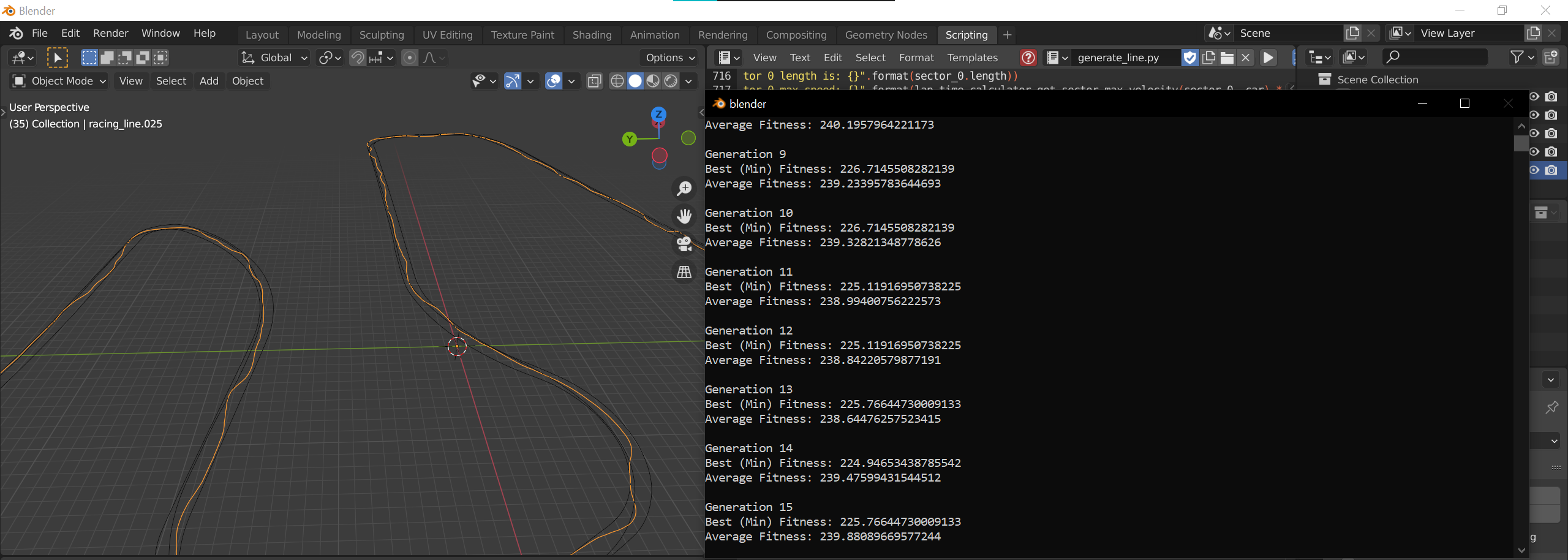The height and width of the screenshot is (560, 1568).
Task: Open the Global transform orientation dropdown
Action: [x=274, y=58]
